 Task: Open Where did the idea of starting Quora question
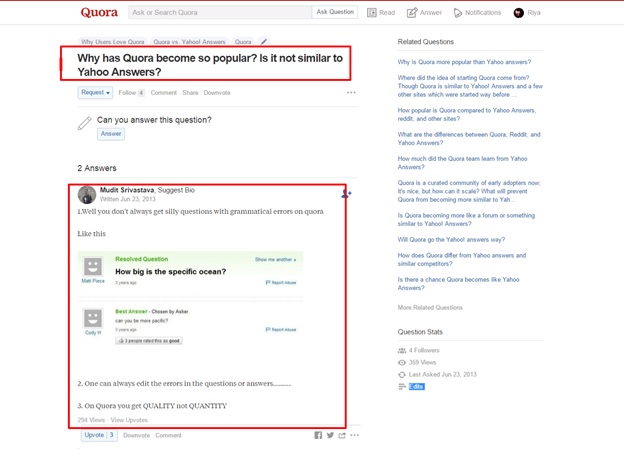click(470, 86)
